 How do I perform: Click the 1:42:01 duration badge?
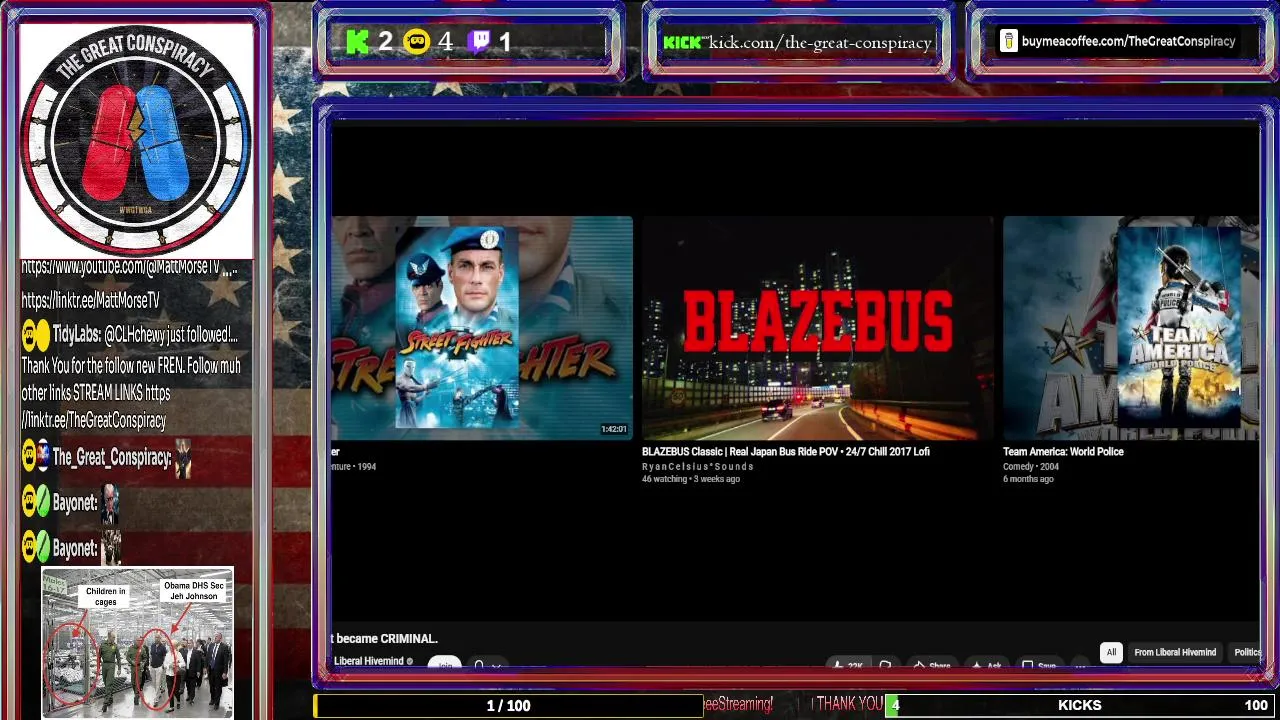click(613, 429)
